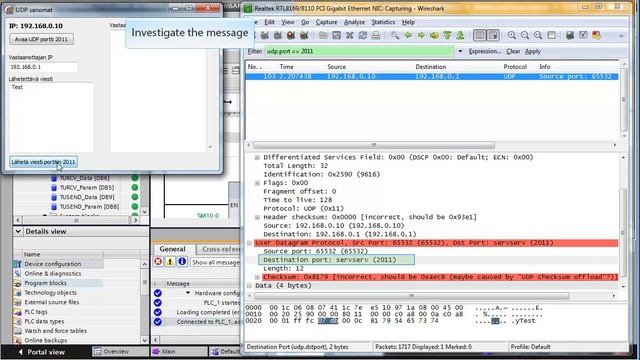This screenshot has width=640, height=360.
Task: Toggle warning messages filter in General tab
Action: [x=170, y=262]
